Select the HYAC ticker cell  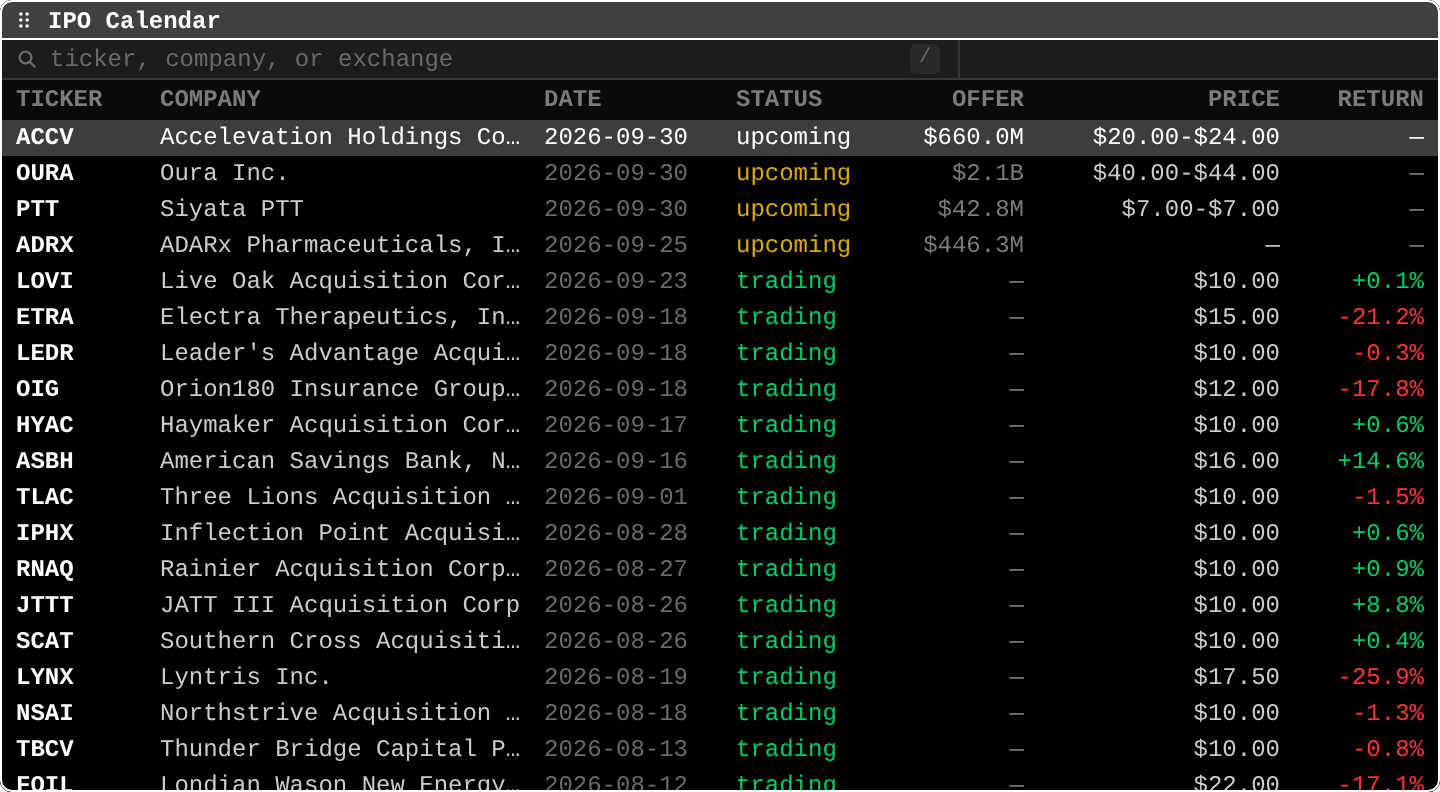[x=45, y=425]
